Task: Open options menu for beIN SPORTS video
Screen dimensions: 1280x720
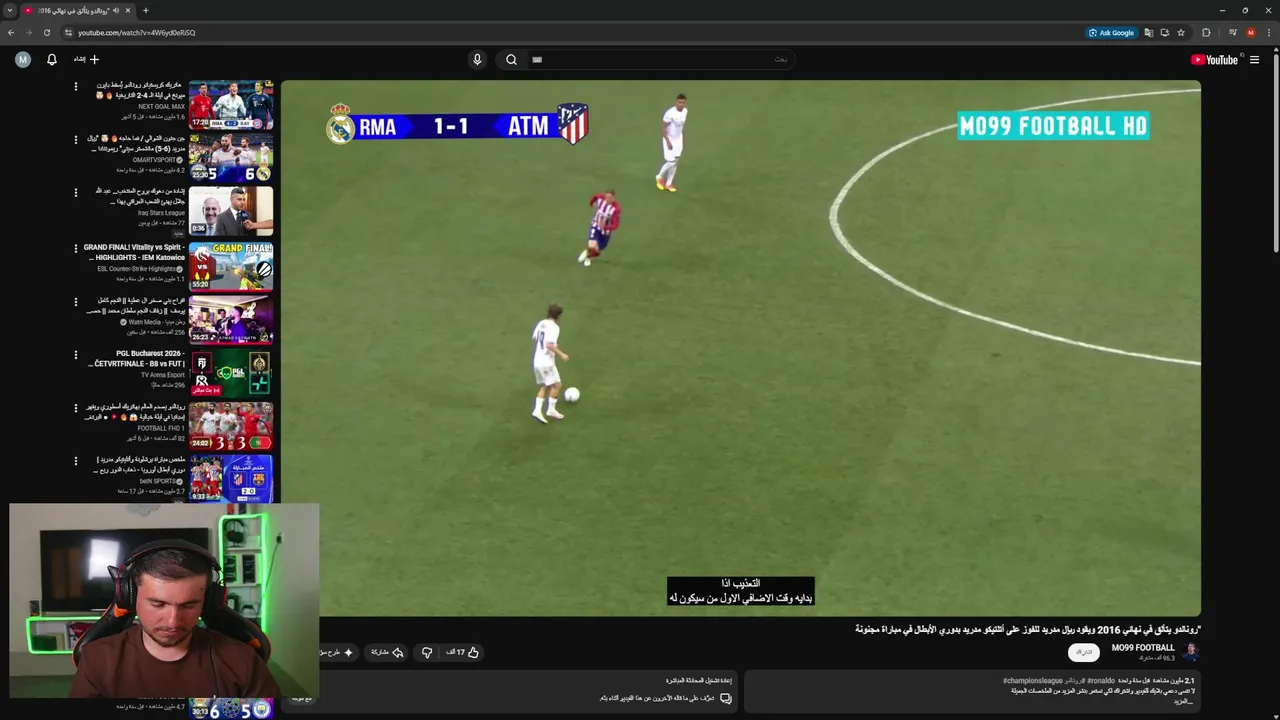Action: click(75, 461)
